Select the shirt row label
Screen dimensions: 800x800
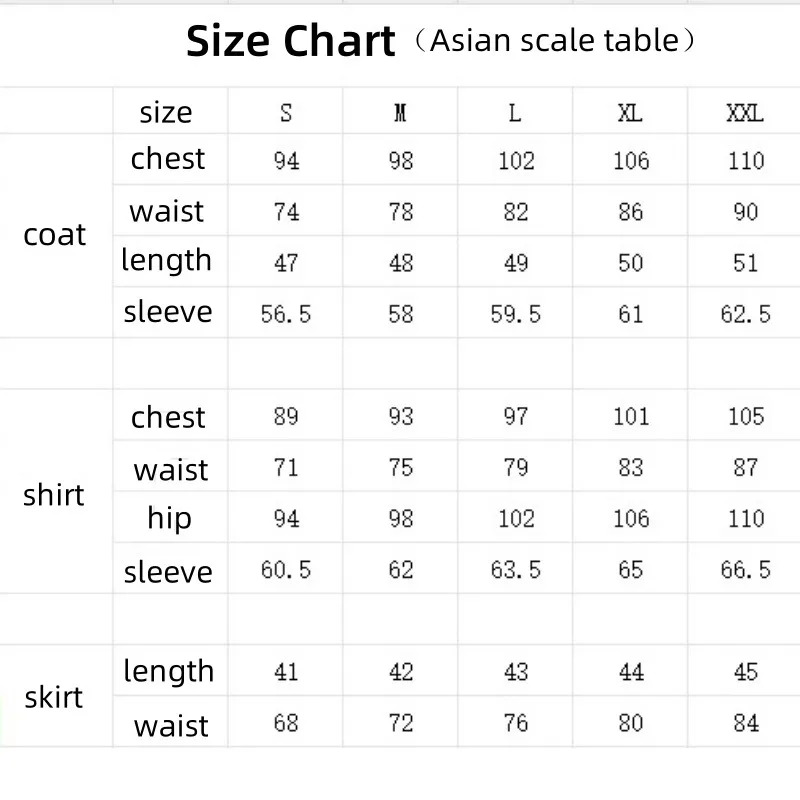(54, 495)
